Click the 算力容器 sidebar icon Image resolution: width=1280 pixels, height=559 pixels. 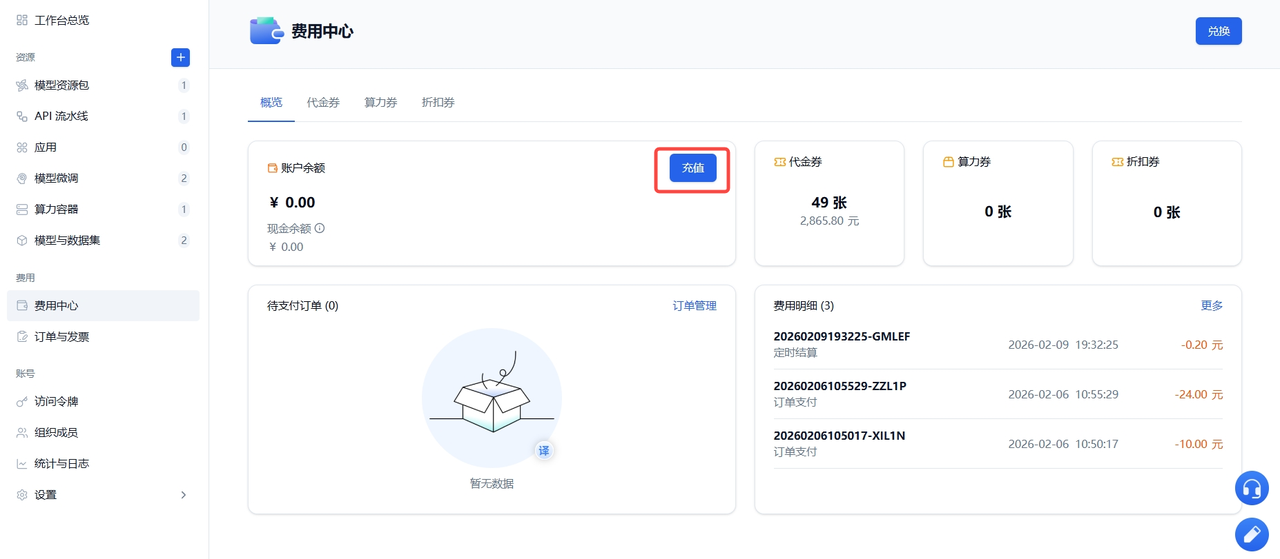click(22, 209)
